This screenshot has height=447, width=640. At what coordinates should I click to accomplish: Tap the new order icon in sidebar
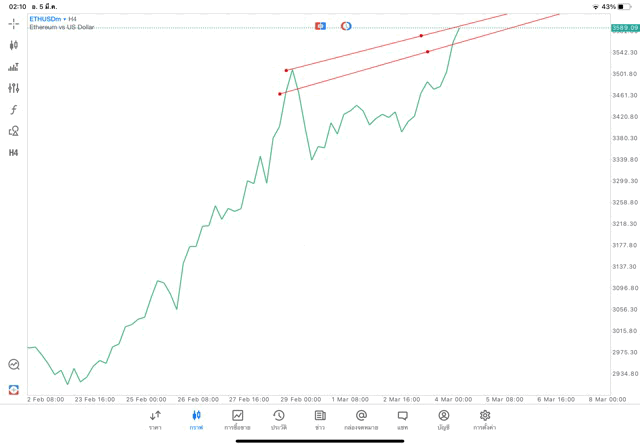14,389
